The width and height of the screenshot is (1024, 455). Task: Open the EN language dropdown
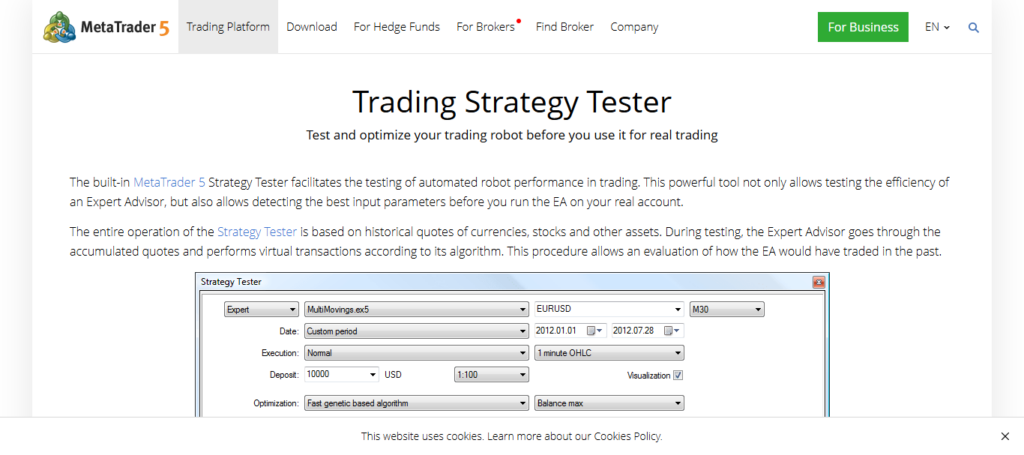937,27
